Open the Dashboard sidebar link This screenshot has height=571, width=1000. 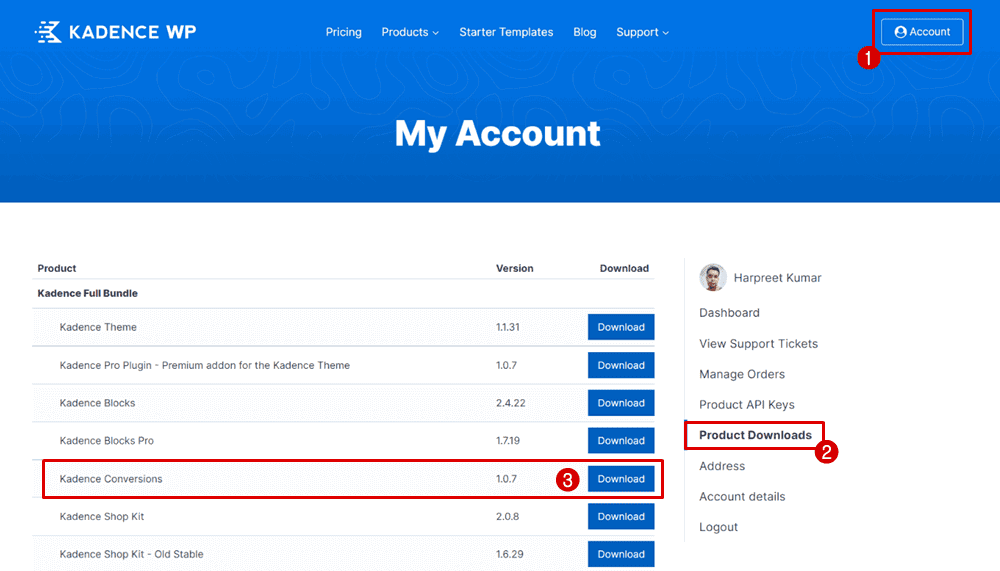pyautogui.click(x=729, y=313)
